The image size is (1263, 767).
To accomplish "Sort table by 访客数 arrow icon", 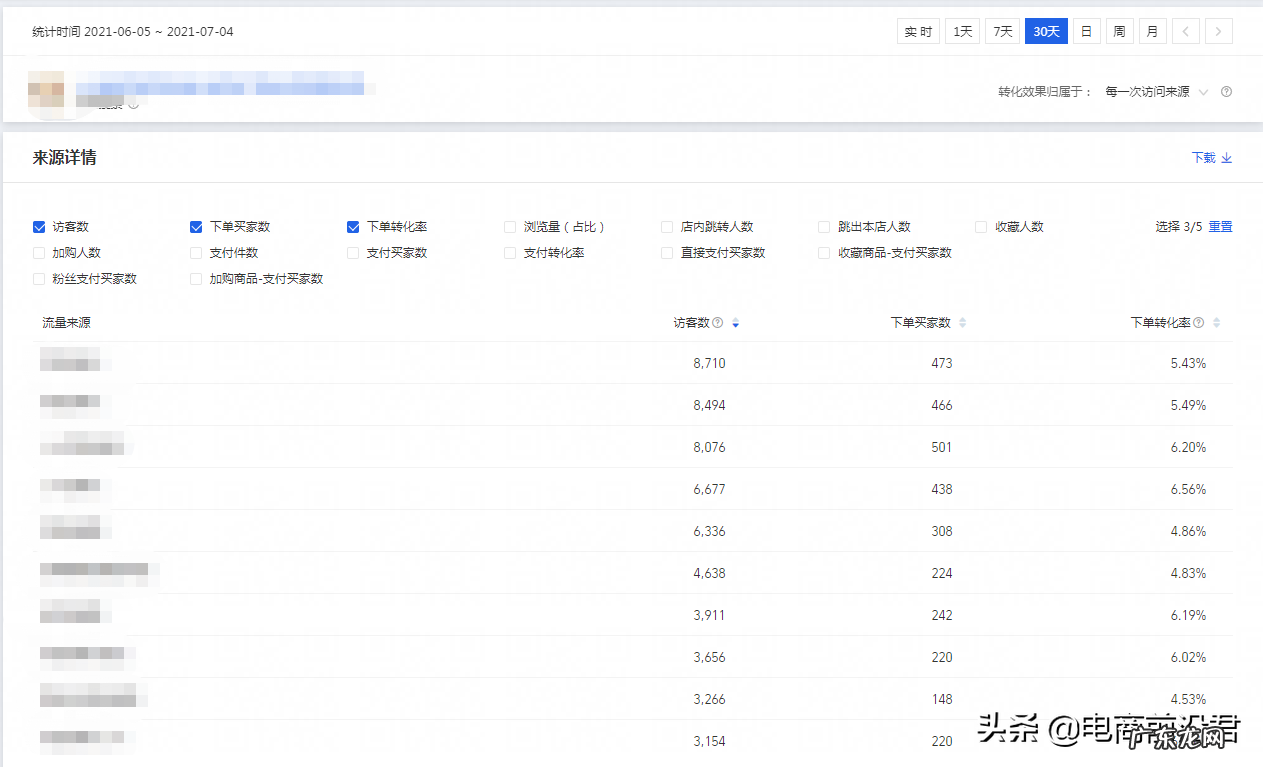I will click(736, 323).
